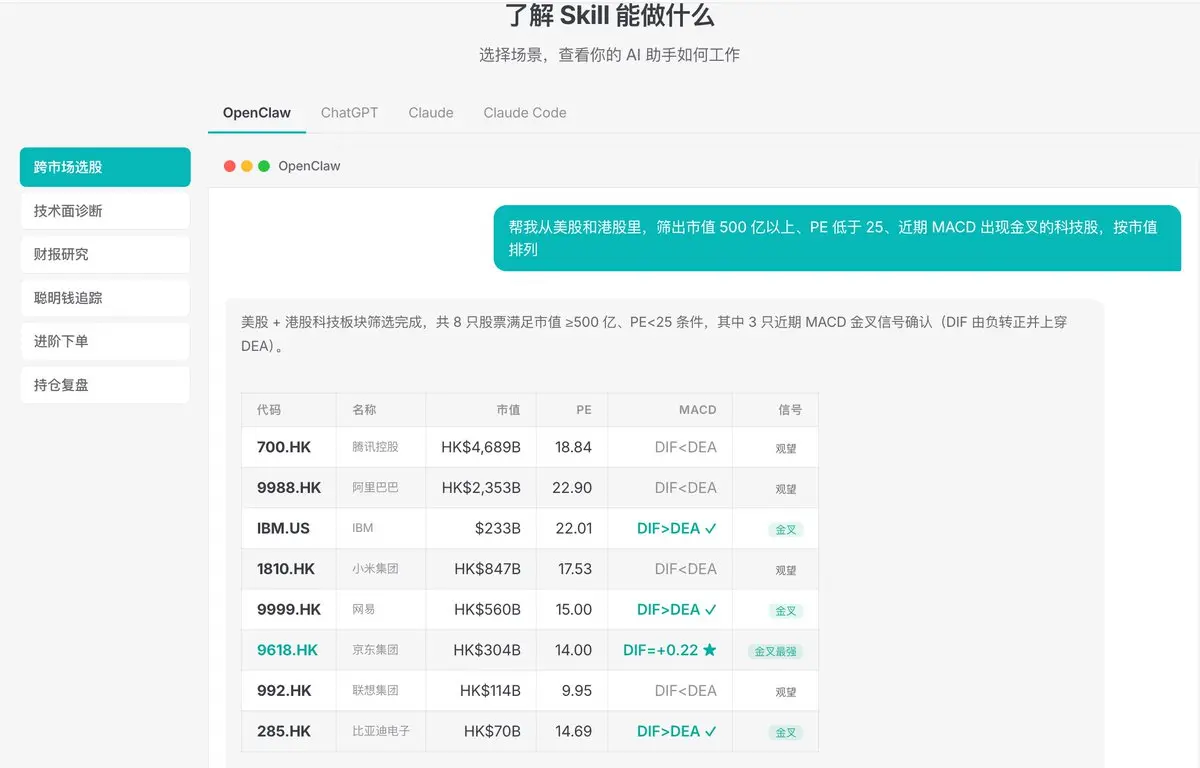The height and width of the screenshot is (768, 1200).
Task: Select the 聪明钱追踪 scenario
Action: point(105,298)
